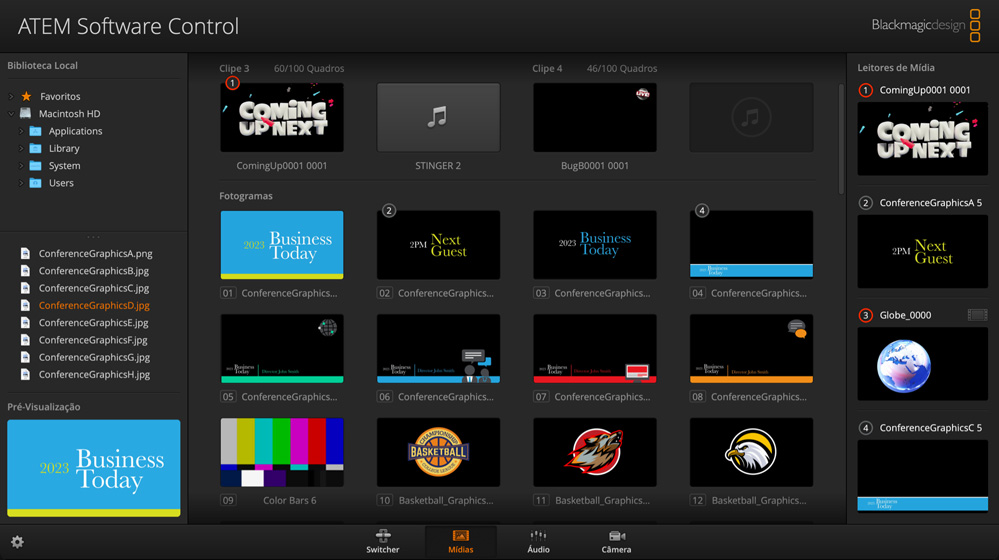Image resolution: width=999 pixels, height=560 pixels.
Task: Switch to the Switcher tab
Action: coord(382,541)
